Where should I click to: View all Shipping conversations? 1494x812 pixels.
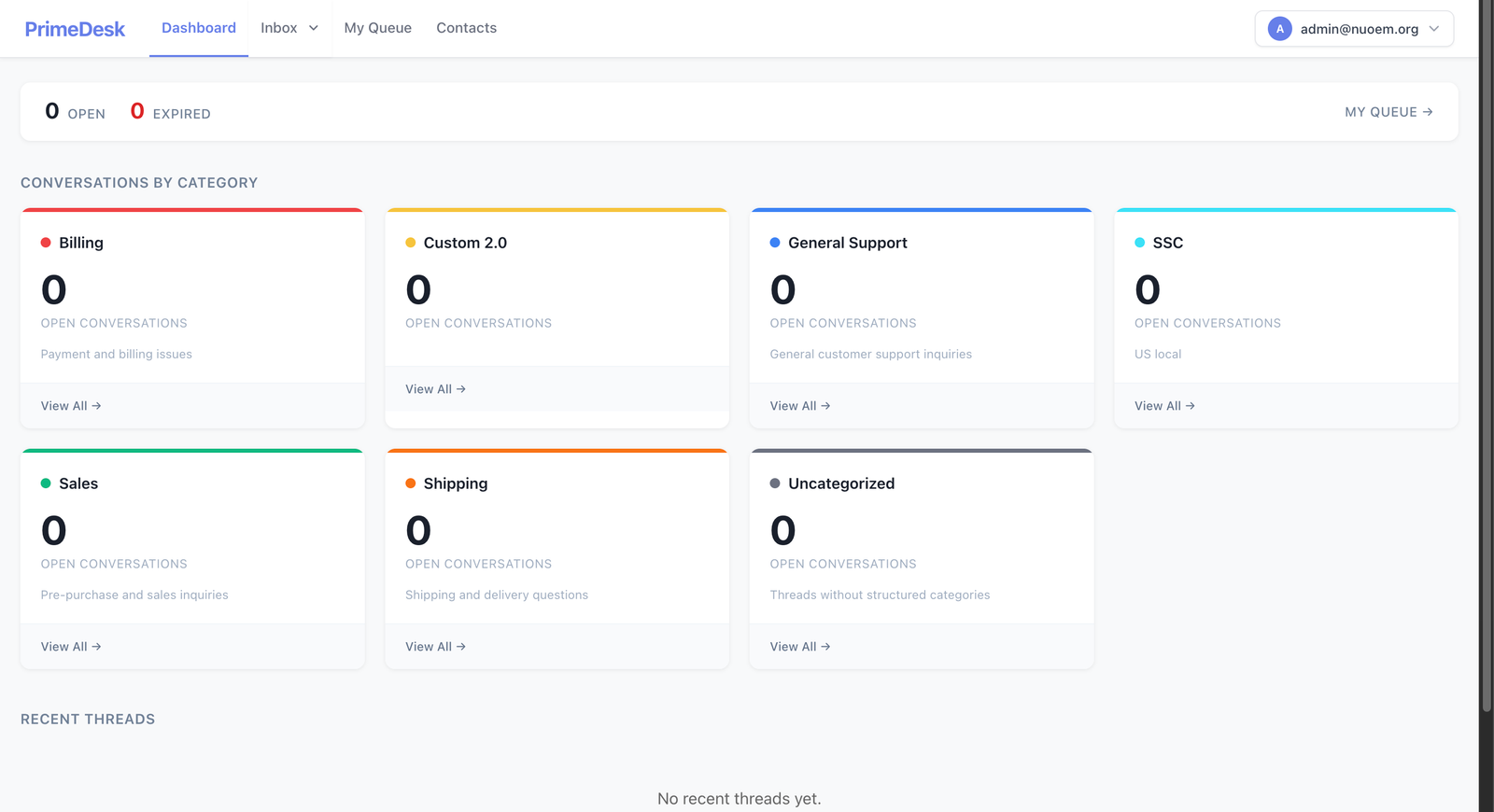point(435,647)
